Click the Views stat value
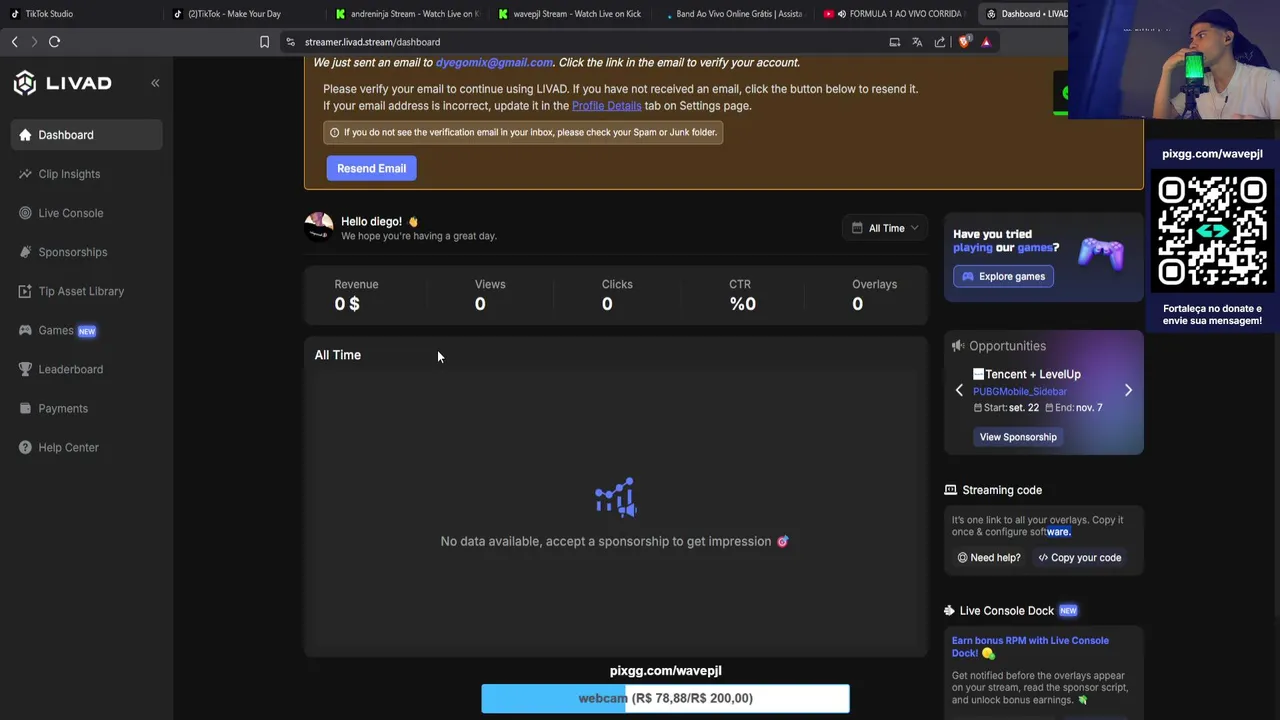This screenshot has height=720, width=1280. (480, 304)
